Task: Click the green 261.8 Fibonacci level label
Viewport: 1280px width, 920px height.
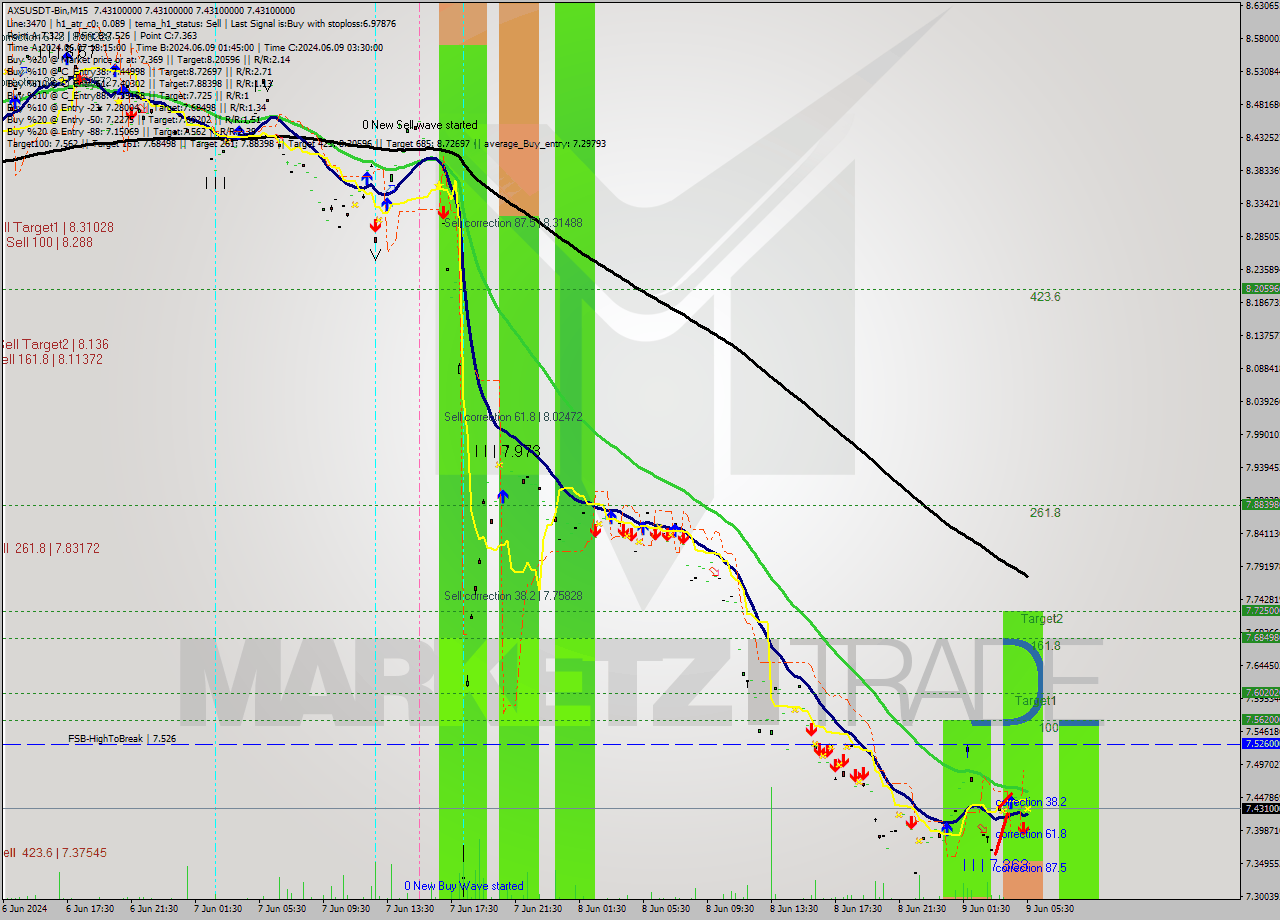Action: click(1045, 513)
